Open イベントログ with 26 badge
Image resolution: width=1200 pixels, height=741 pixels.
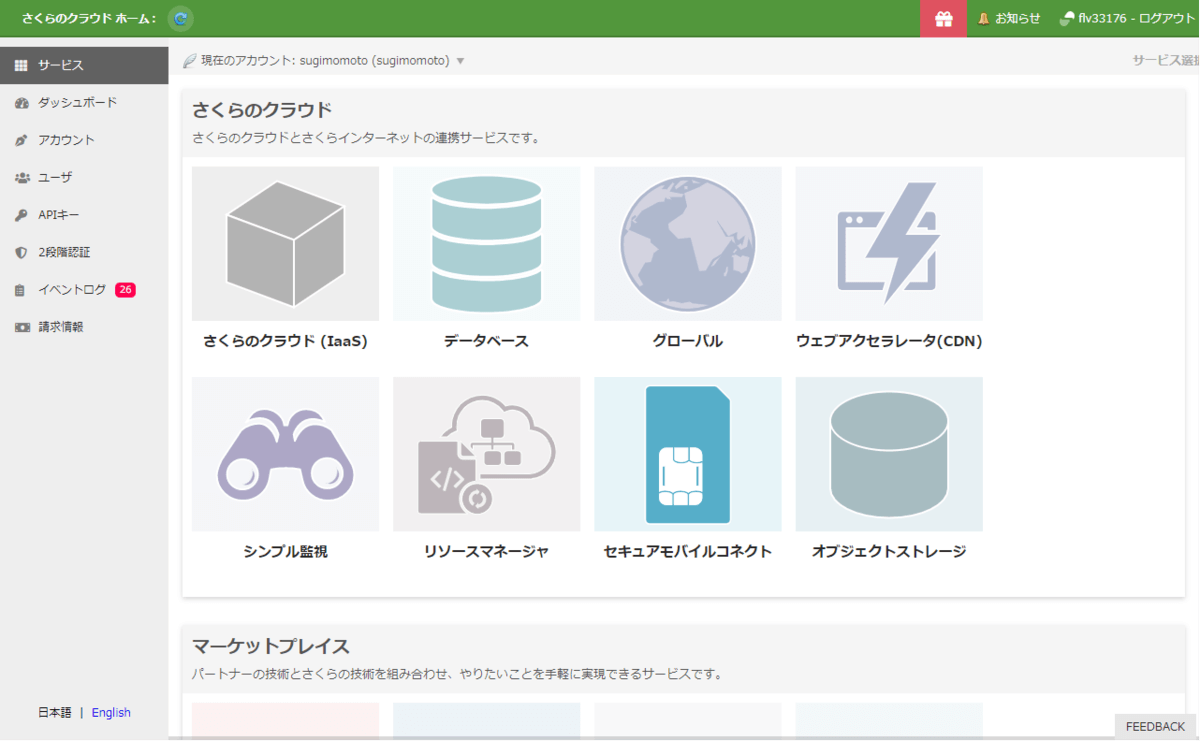click(x=72, y=290)
